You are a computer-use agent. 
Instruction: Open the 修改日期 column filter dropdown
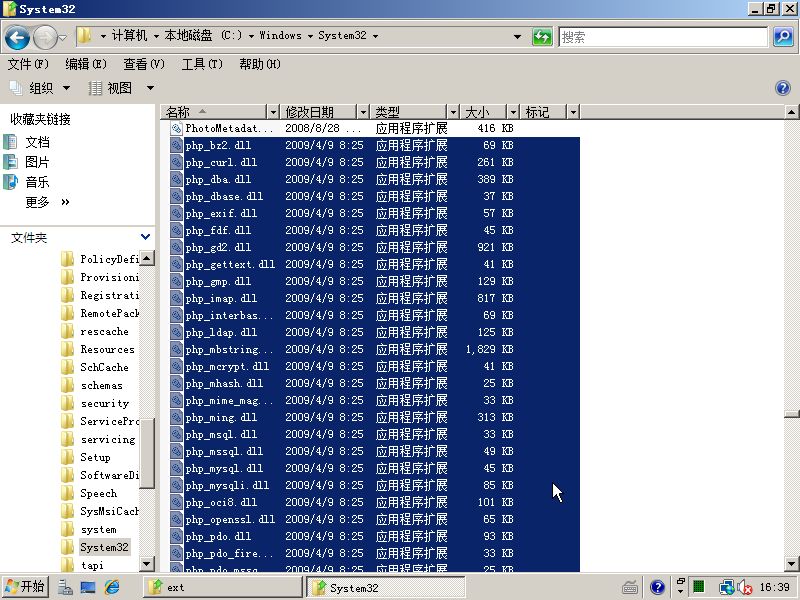click(x=363, y=112)
